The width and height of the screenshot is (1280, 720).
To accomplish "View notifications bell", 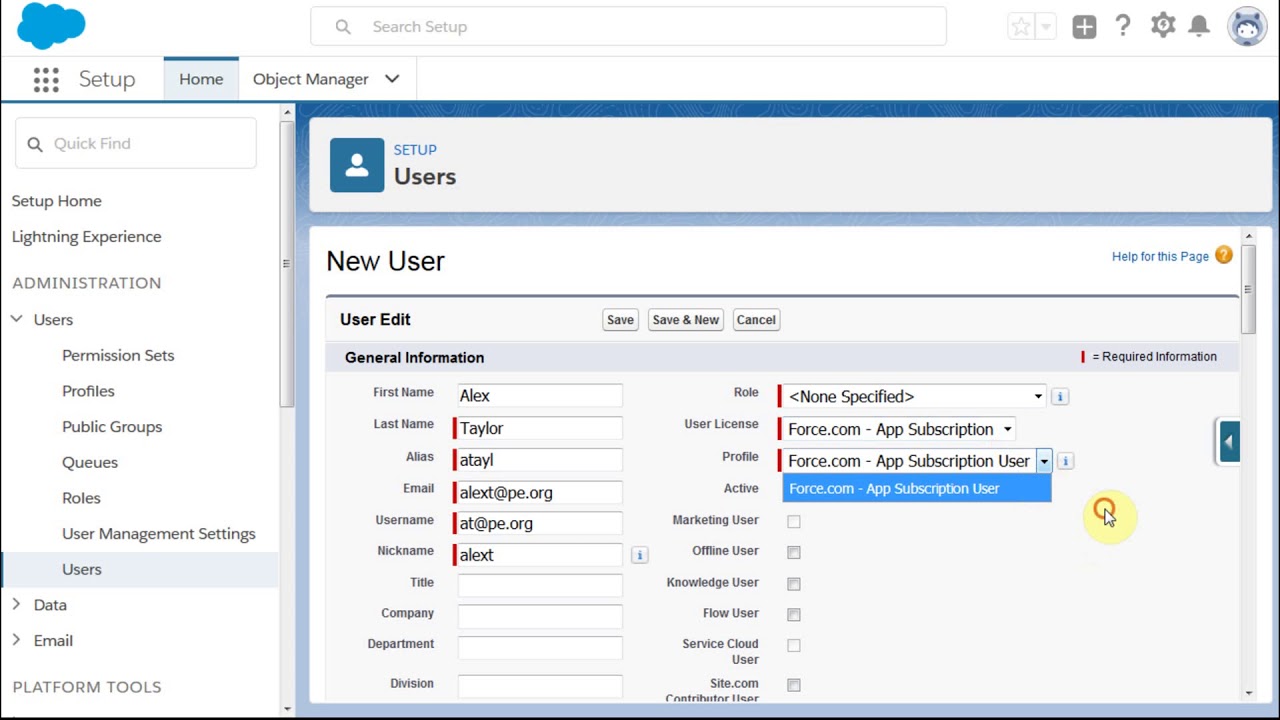I will point(1199,27).
